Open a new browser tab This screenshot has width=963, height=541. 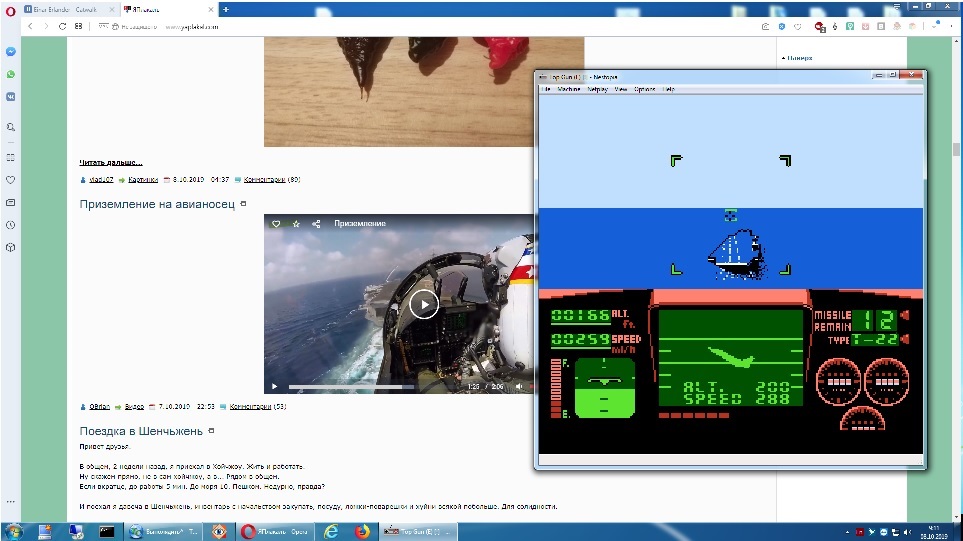point(226,9)
